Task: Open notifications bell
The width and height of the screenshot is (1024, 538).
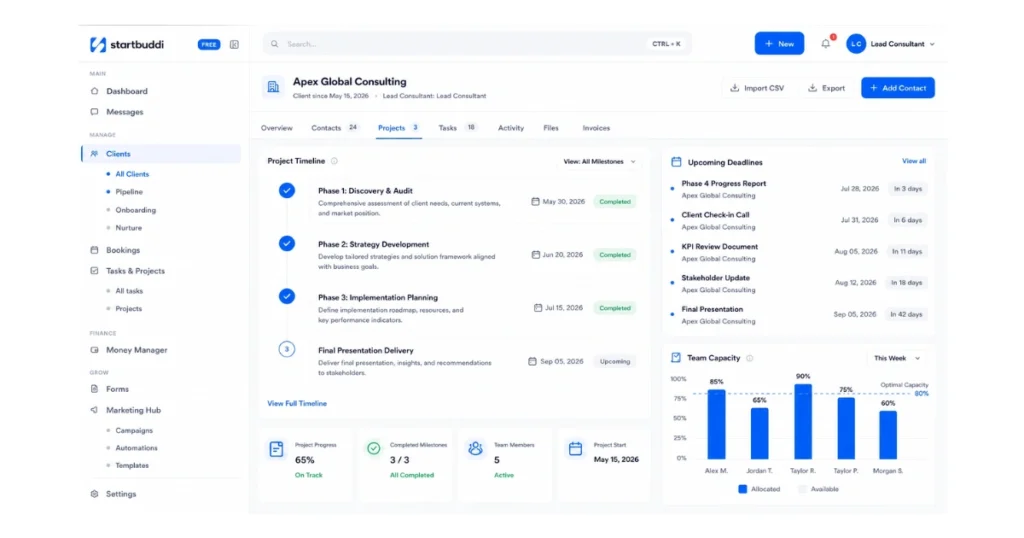Action: pos(825,44)
